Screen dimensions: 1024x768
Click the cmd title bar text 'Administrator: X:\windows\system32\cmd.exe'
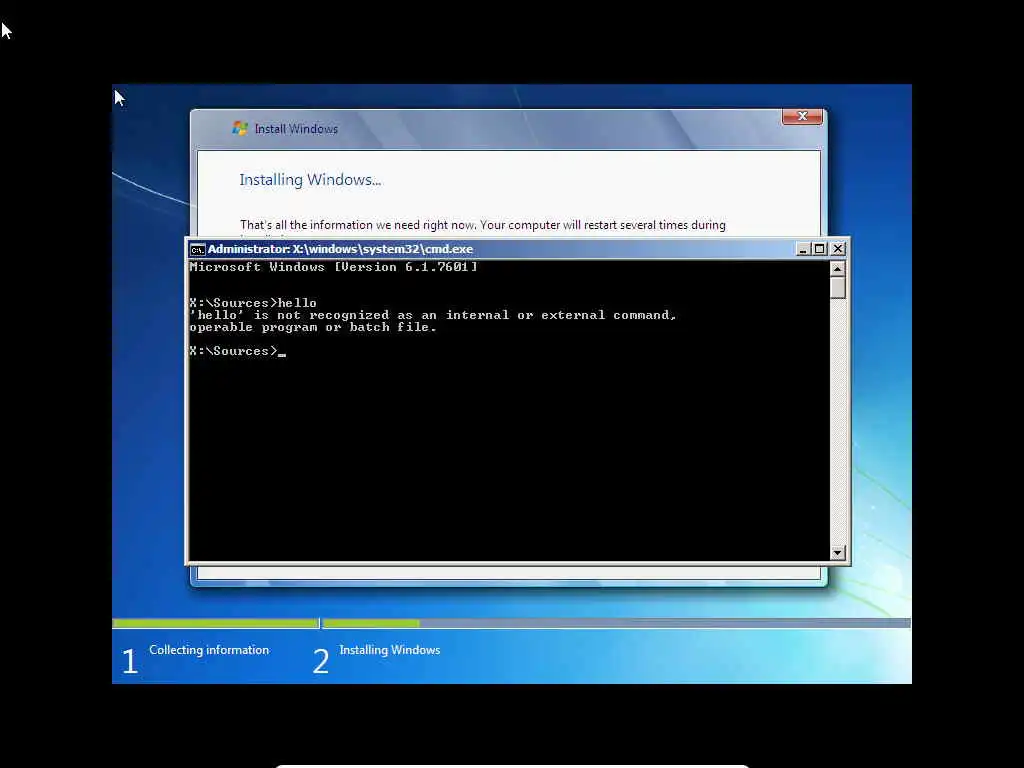click(x=340, y=249)
